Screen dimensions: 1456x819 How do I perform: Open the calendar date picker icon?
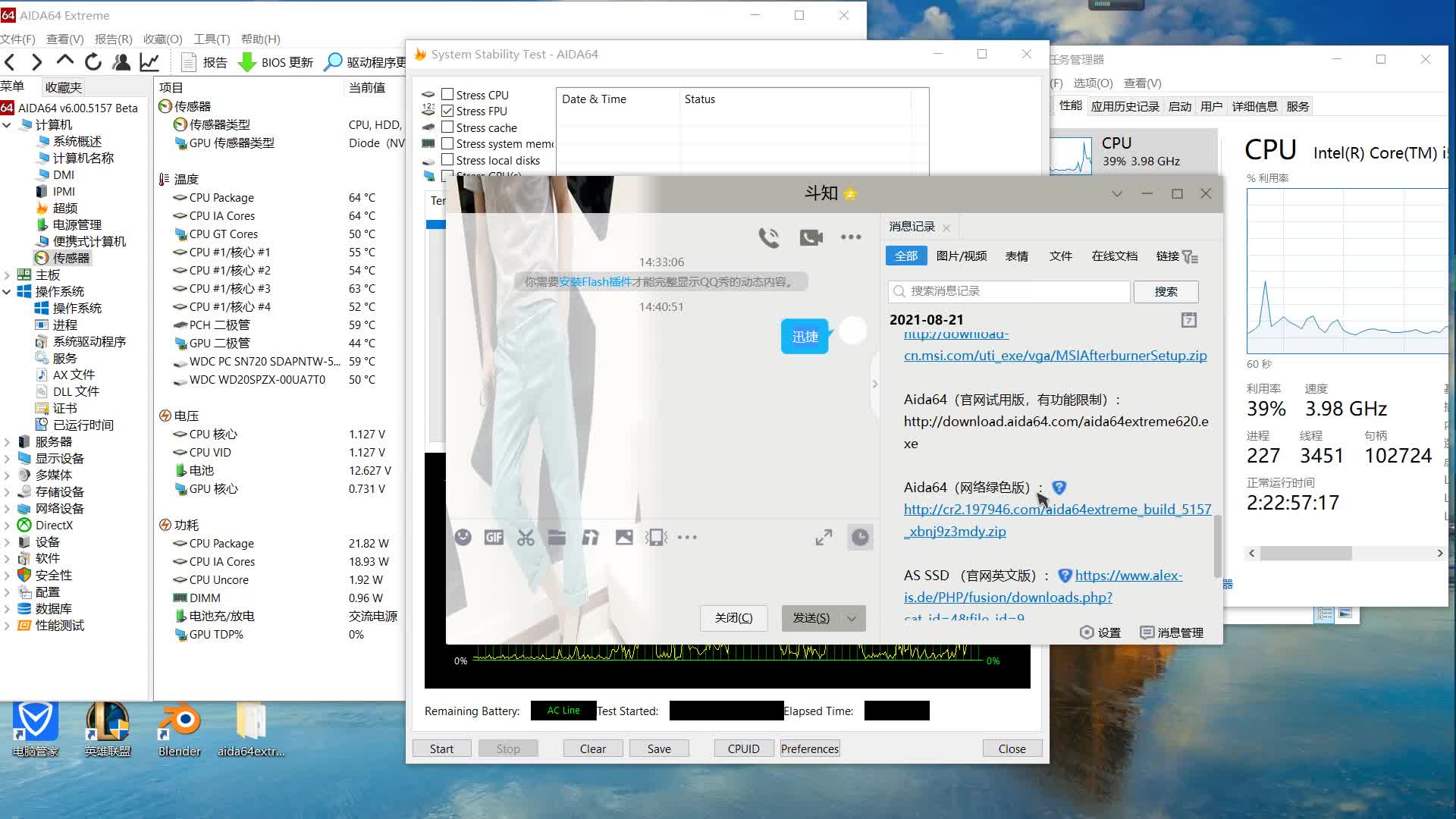tap(1189, 320)
